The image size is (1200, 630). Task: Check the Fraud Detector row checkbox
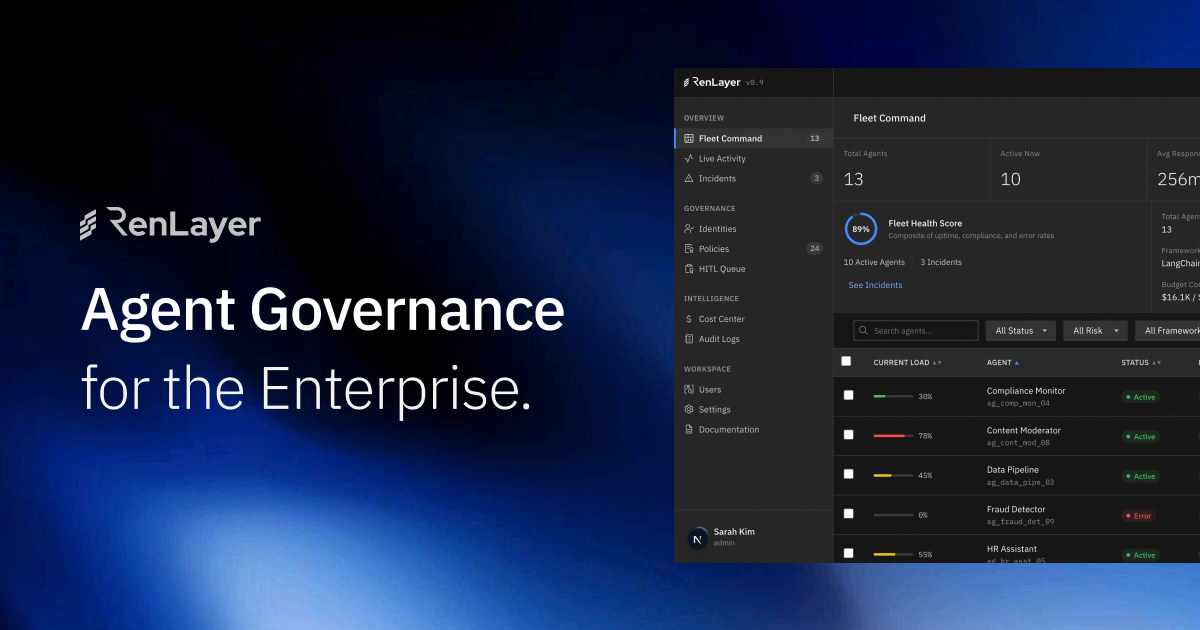847,513
